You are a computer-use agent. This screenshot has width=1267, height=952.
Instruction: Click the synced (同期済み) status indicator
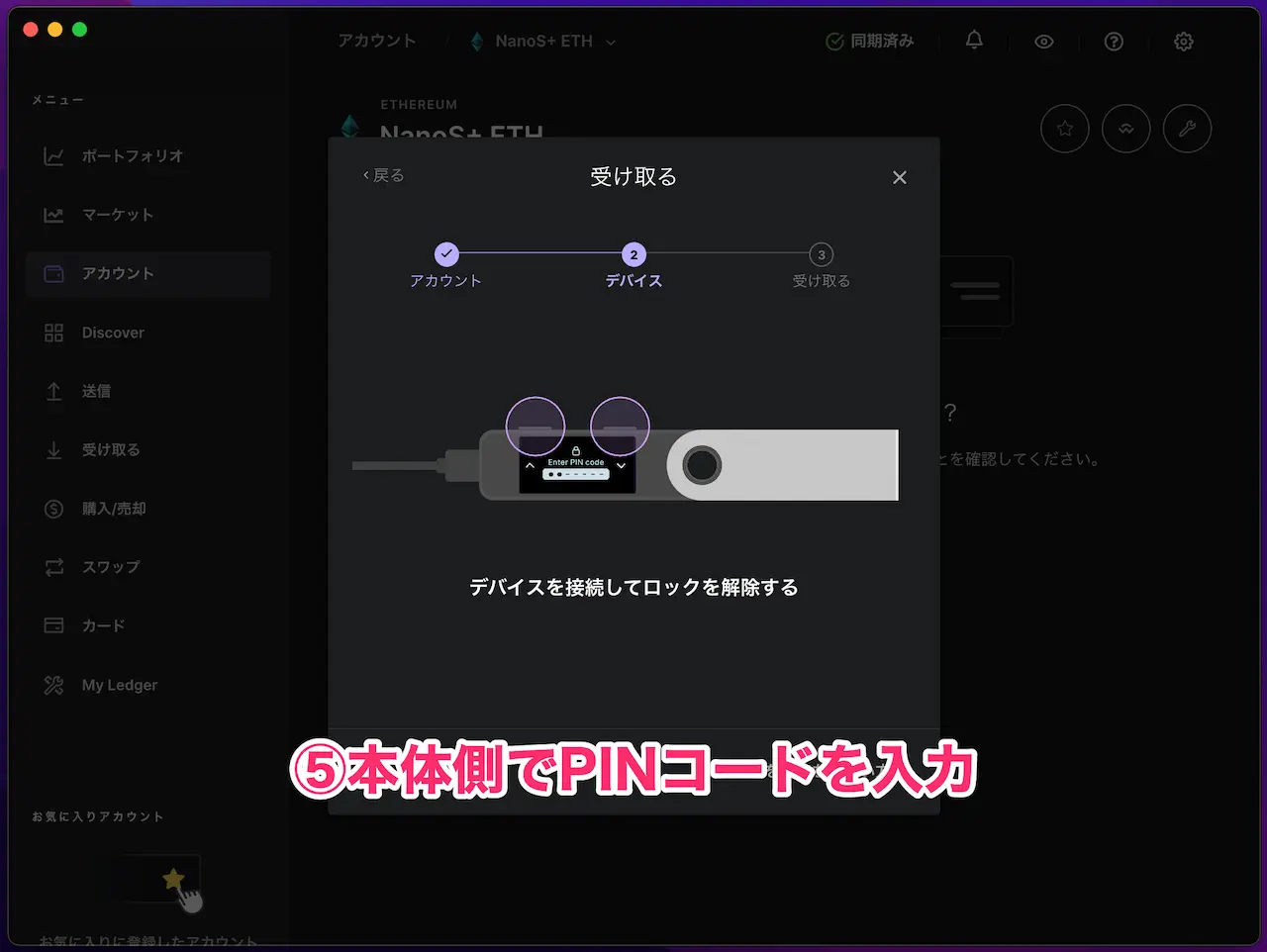point(870,42)
